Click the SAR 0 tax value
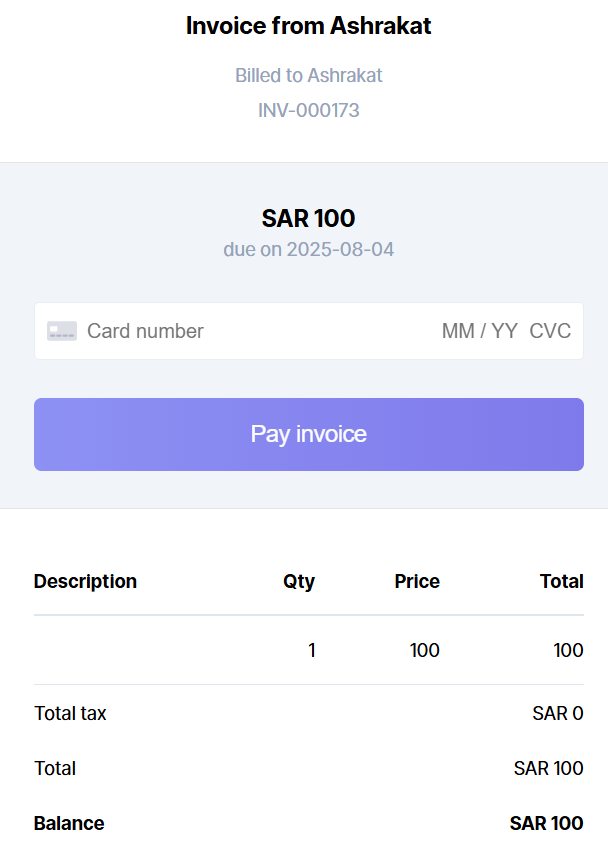The image size is (608, 861). [x=557, y=713]
